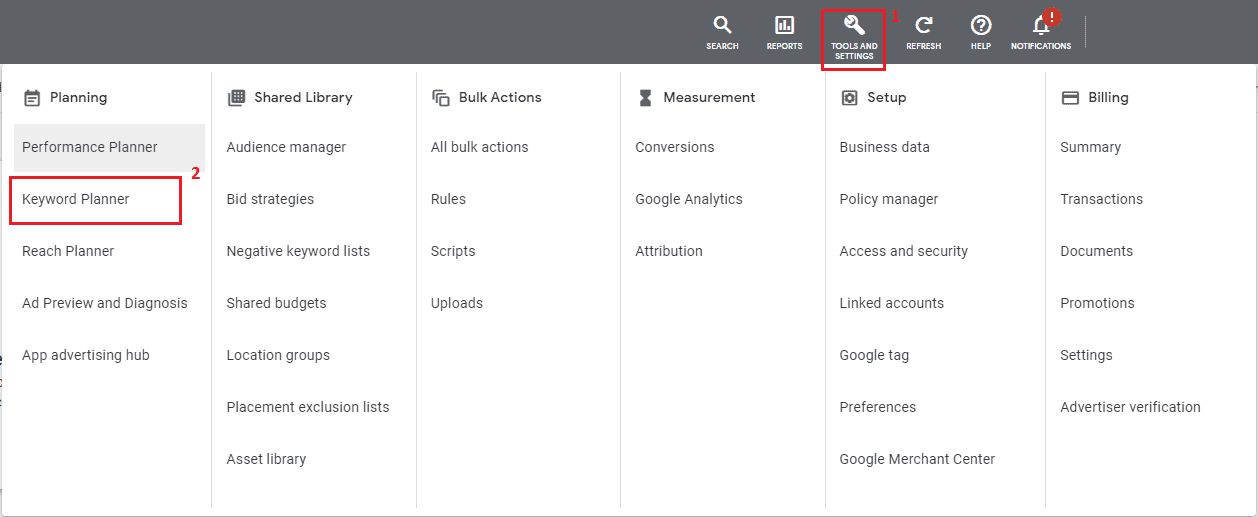Screen dimensions: 1258x517
Task: Go to Negative keyword lists
Action: point(298,251)
